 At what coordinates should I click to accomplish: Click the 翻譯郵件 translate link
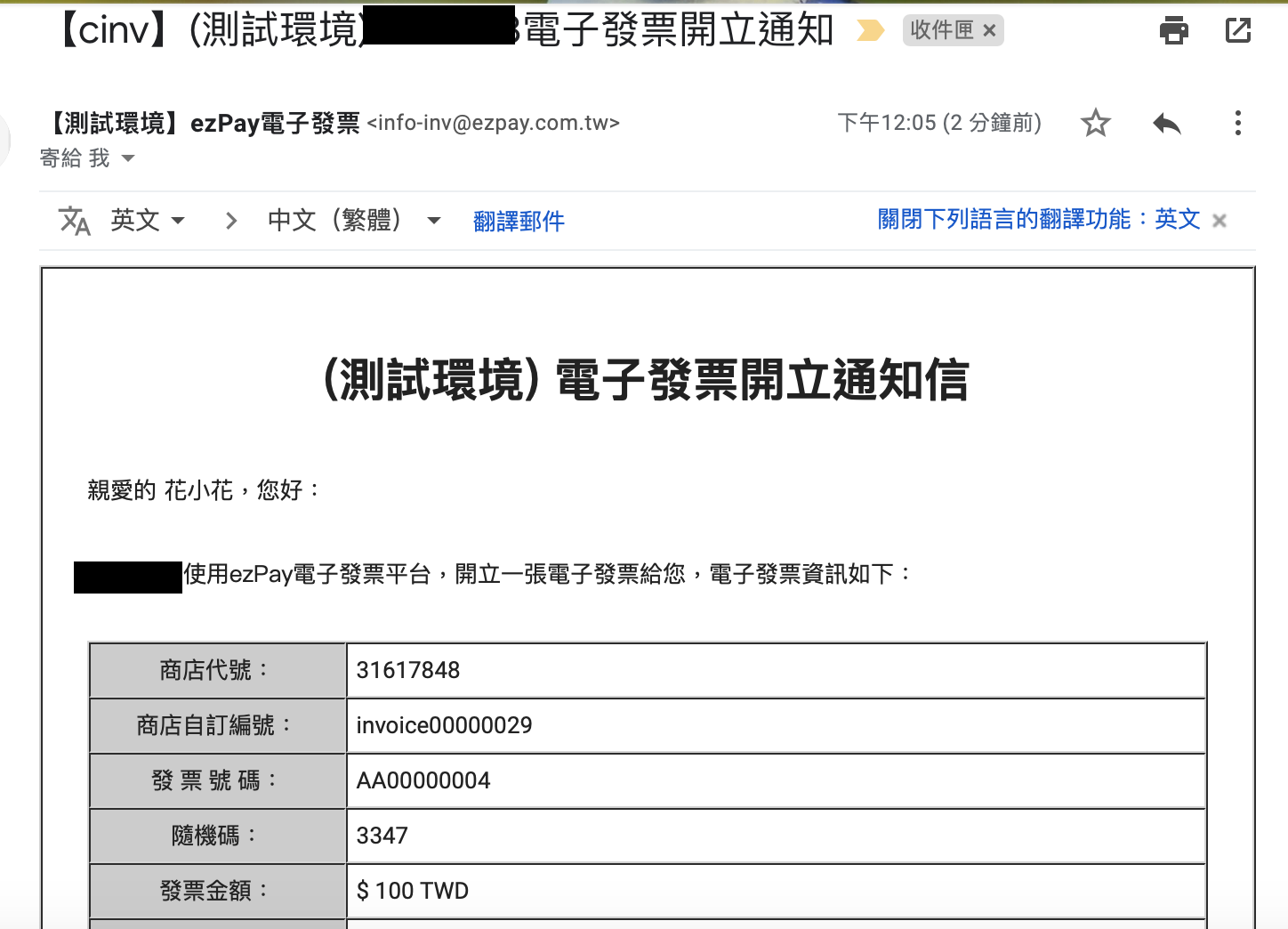tap(519, 220)
